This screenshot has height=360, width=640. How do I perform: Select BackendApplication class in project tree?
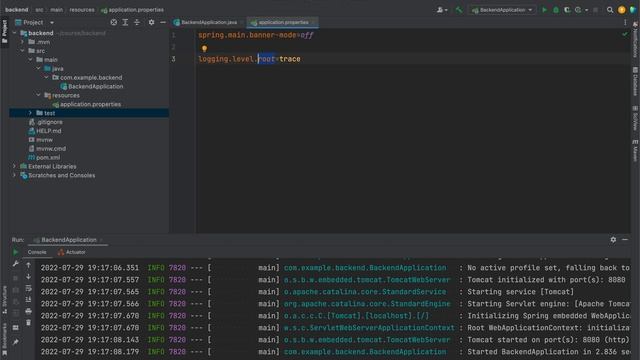[92, 87]
